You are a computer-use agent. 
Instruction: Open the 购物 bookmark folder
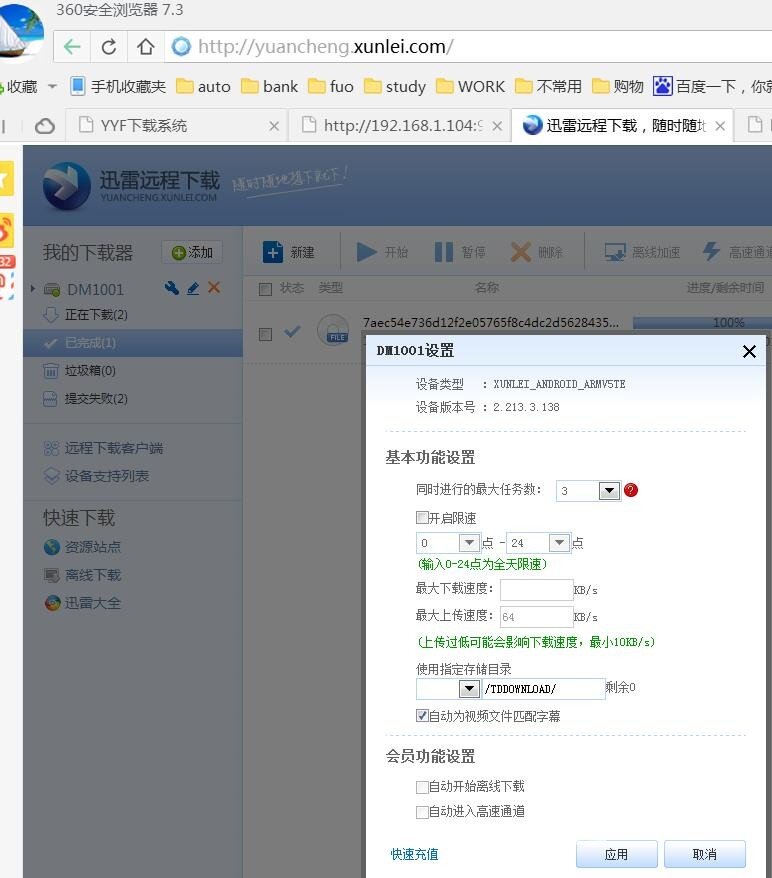pos(618,86)
